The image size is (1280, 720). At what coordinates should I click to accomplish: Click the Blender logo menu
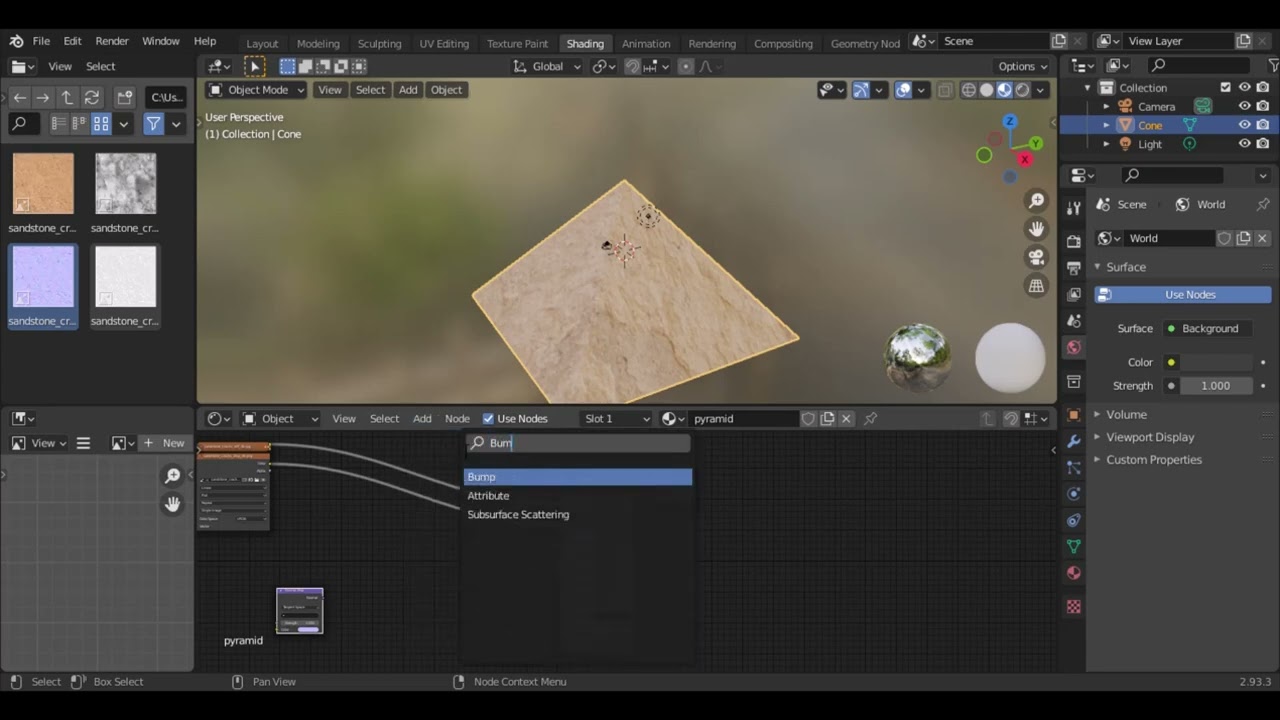coord(16,41)
